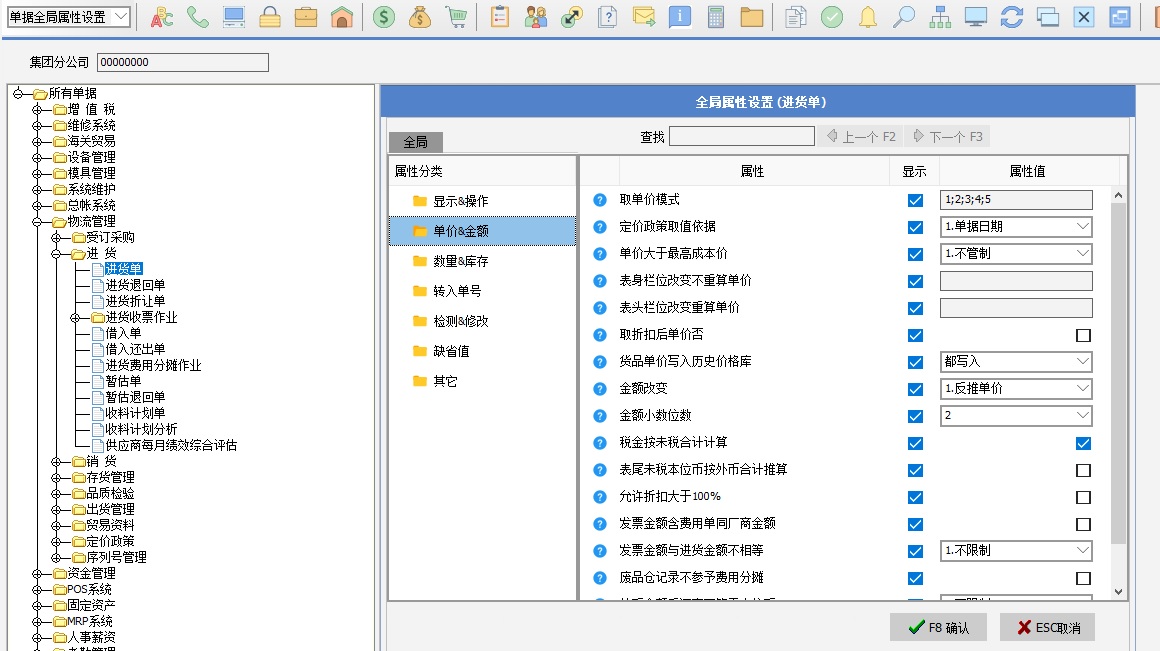The image size is (1160, 651).
Task: Switch to the 全局 tab
Action: coord(415,143)
